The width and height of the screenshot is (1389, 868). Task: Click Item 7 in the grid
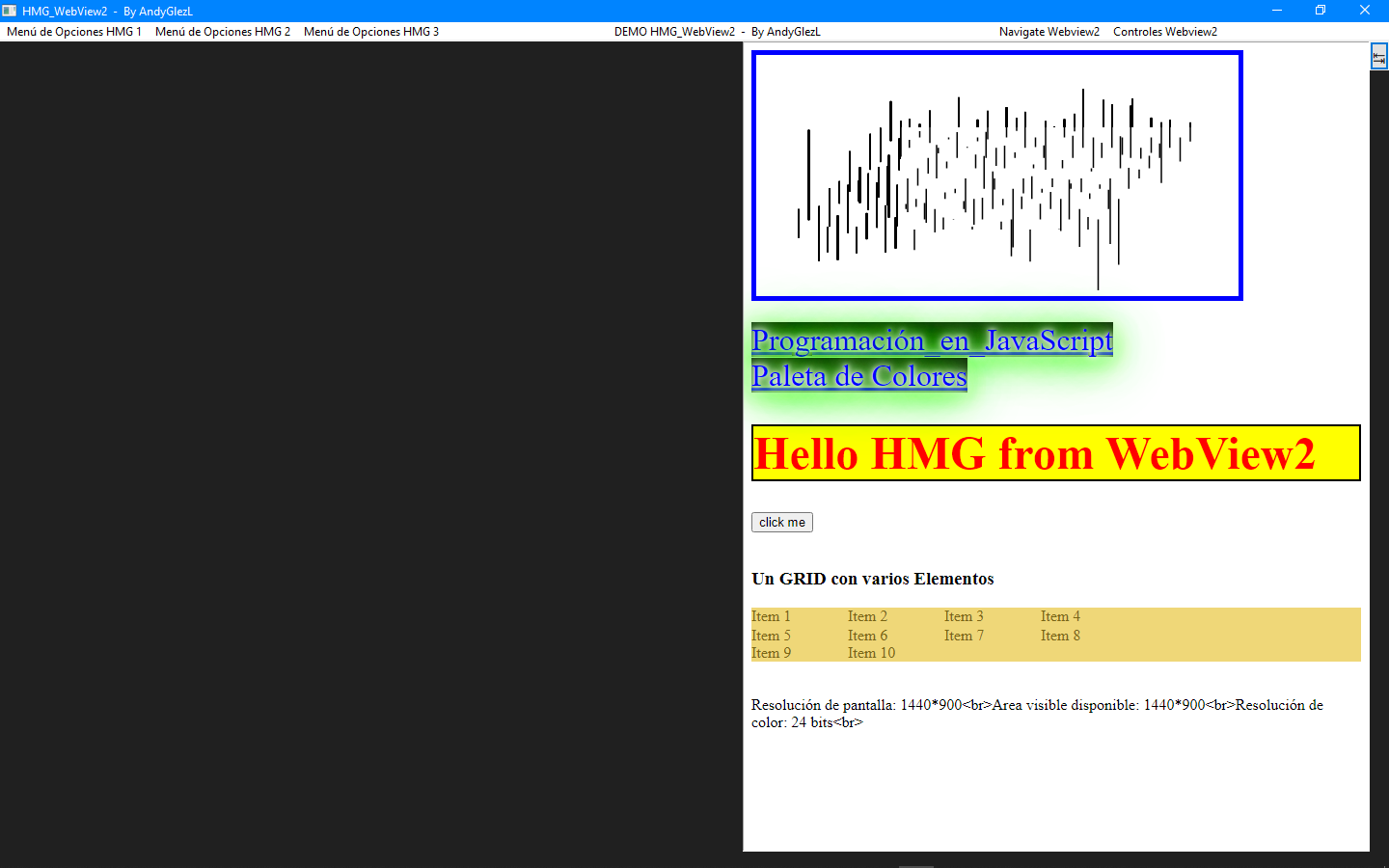[964, 636]
